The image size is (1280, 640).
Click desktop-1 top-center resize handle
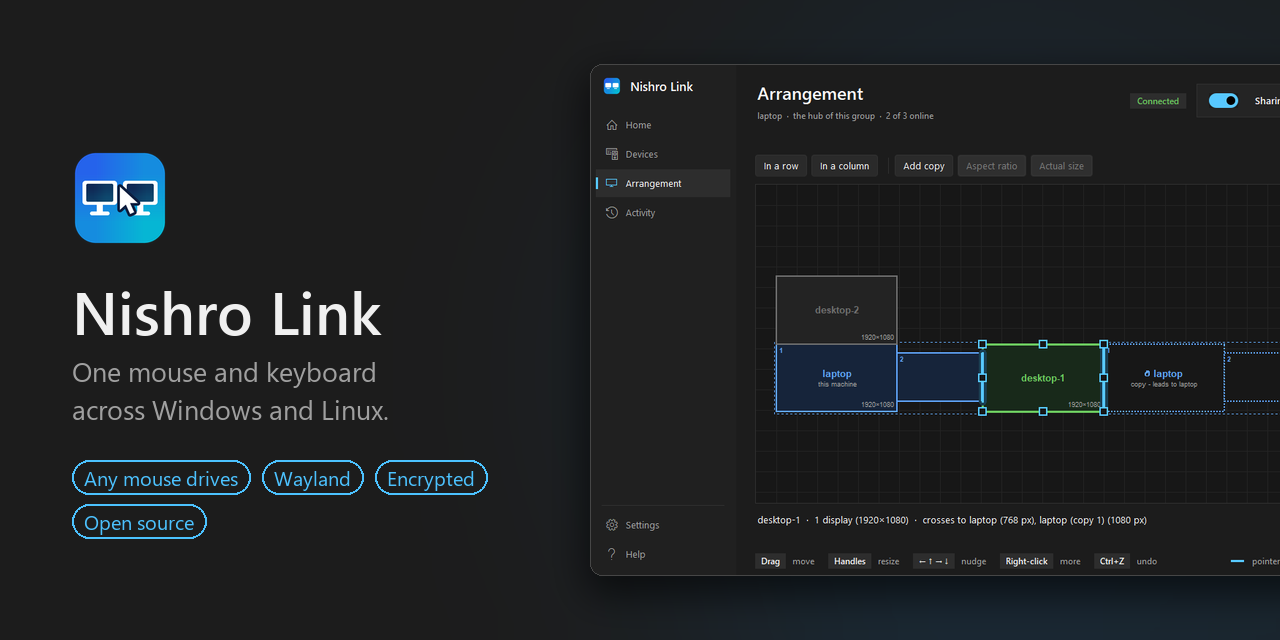pyautogui.click(x=1043, y=344)
